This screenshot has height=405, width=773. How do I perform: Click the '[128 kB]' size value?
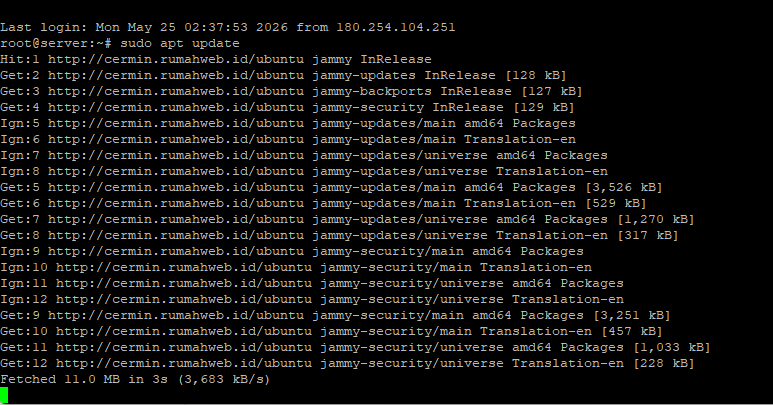[x=536, y=76]
